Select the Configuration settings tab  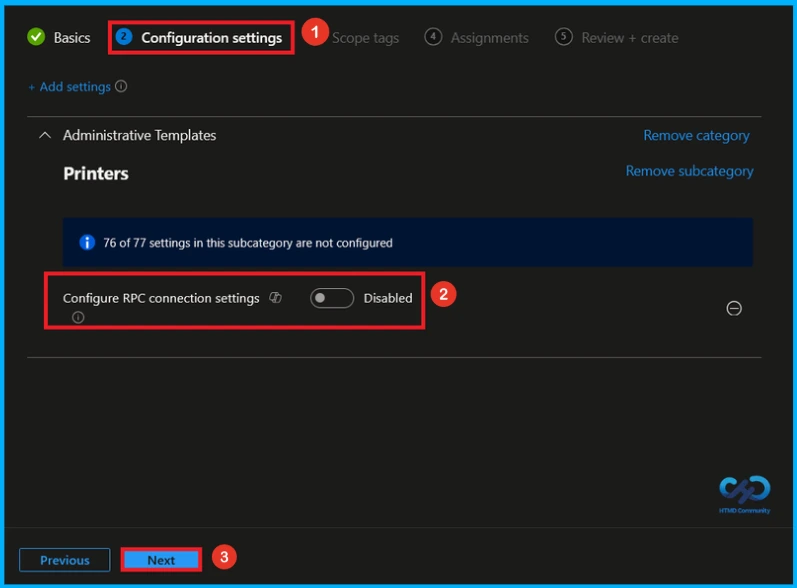[x=200, y=38]
